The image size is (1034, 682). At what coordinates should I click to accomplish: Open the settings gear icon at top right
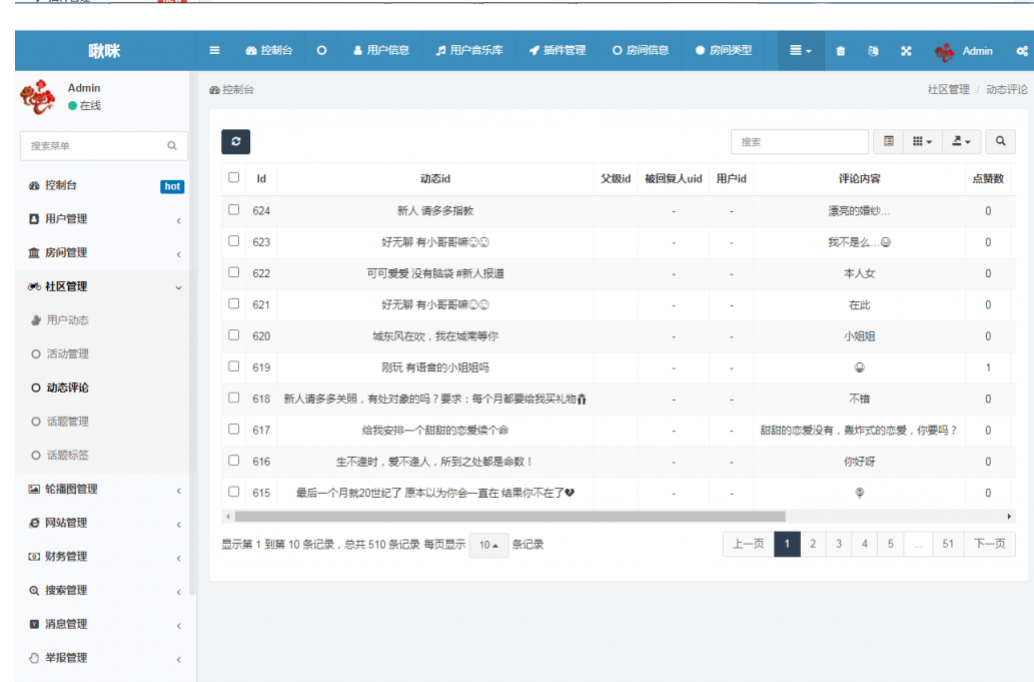click(x=1022, y=51)
